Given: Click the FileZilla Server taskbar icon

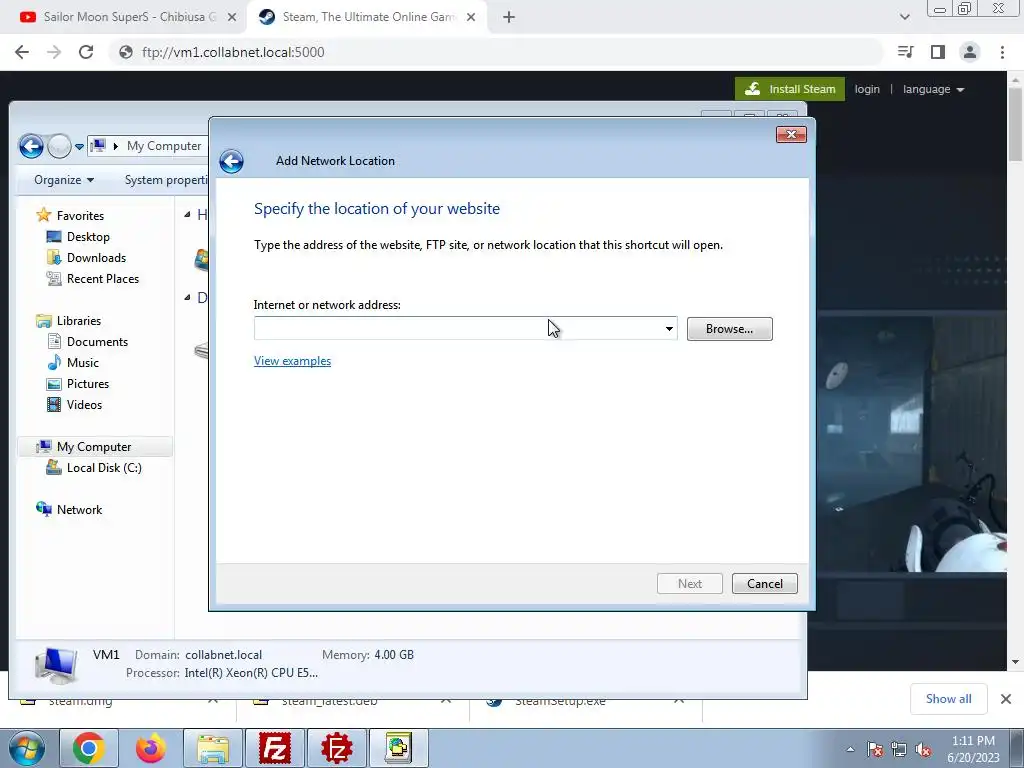Looking at the screenshot, I should (x=337, y=748).
